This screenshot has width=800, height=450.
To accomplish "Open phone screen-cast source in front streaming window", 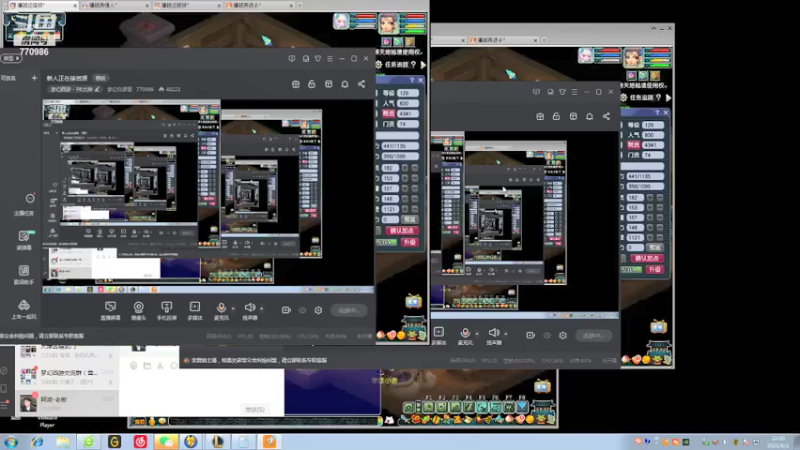I will coord(166,310).
